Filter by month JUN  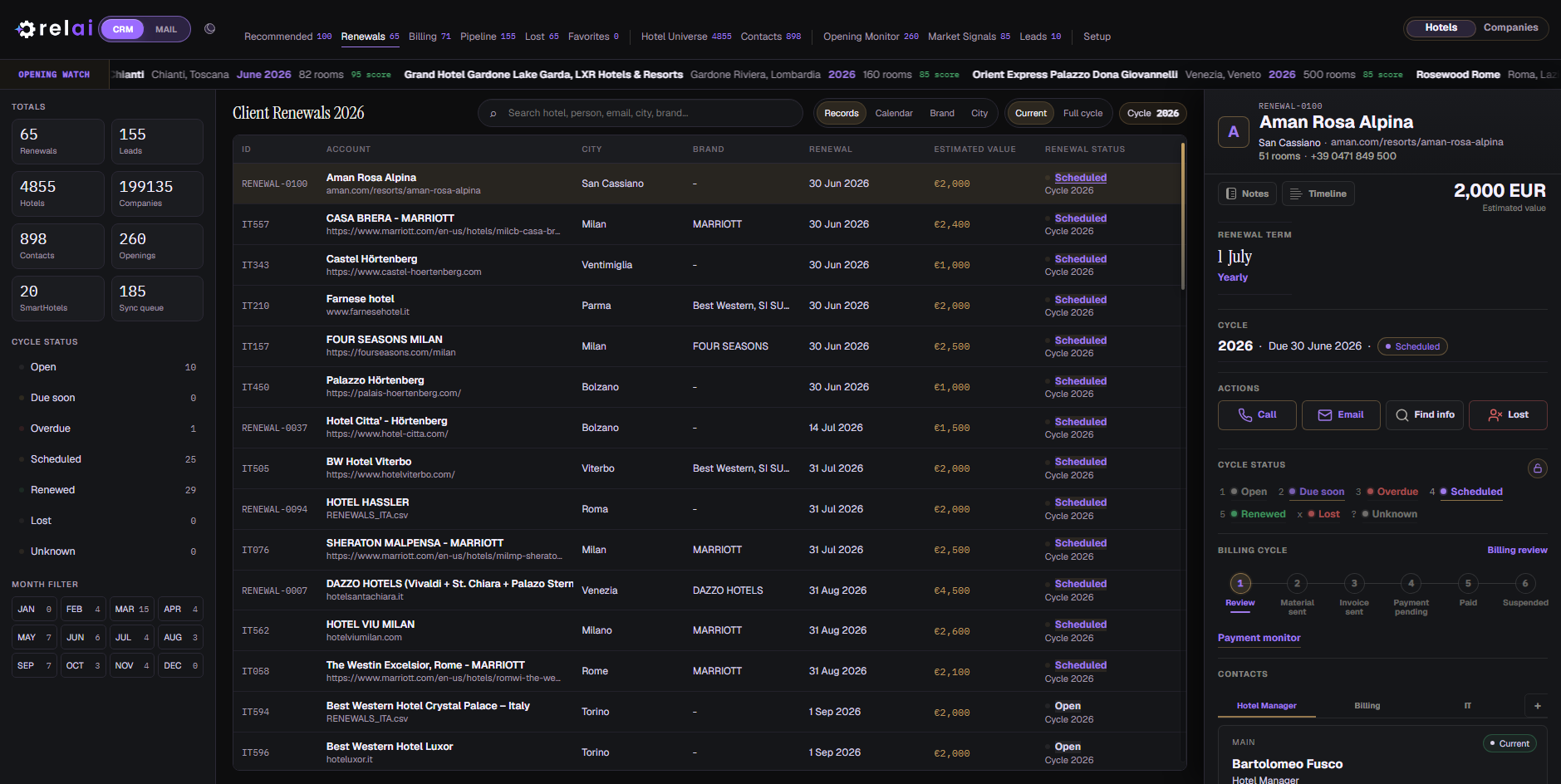point(83,638)
